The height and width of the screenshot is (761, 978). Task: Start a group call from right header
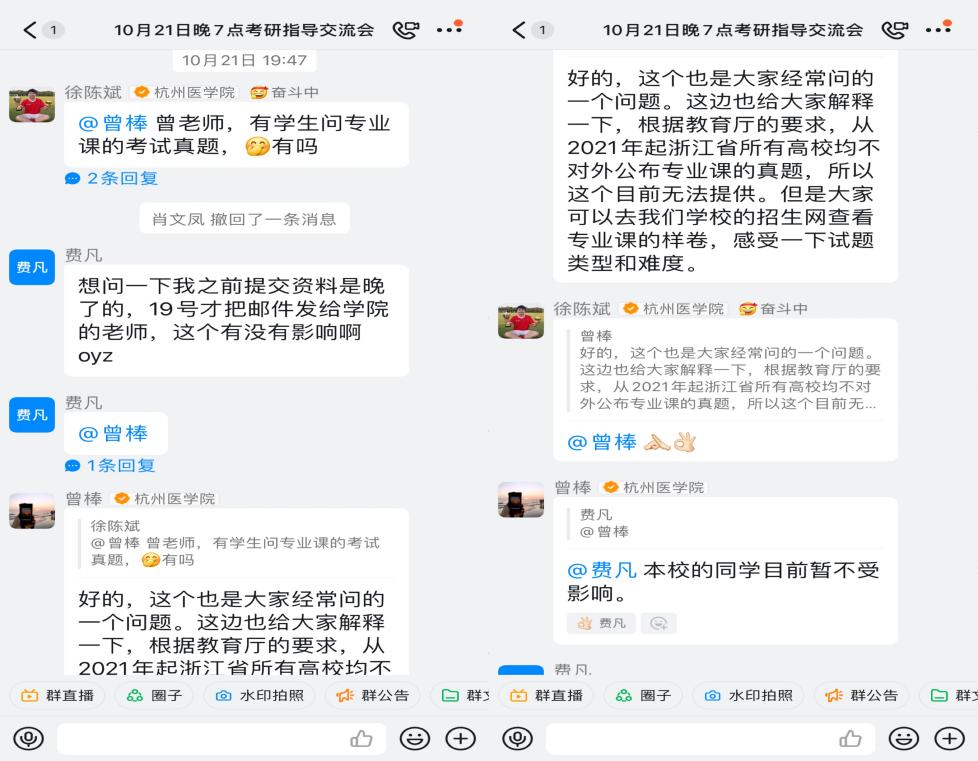(895, 29)
